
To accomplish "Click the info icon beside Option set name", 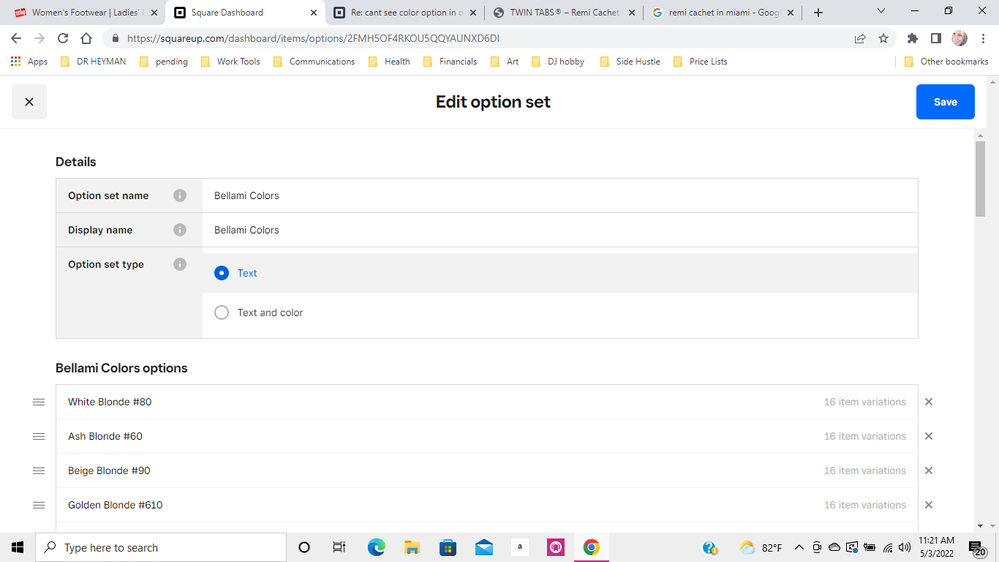I will point(180,196).
